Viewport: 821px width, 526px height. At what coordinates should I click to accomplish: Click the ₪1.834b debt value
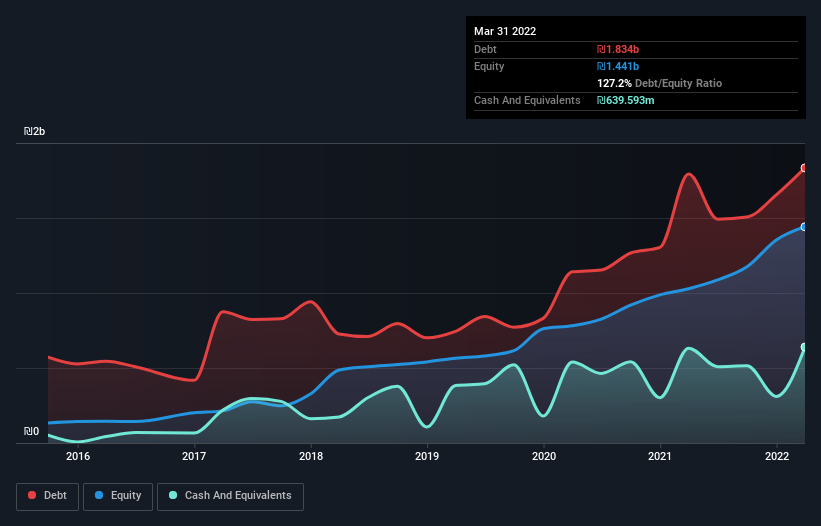click(x=618, y=49)
